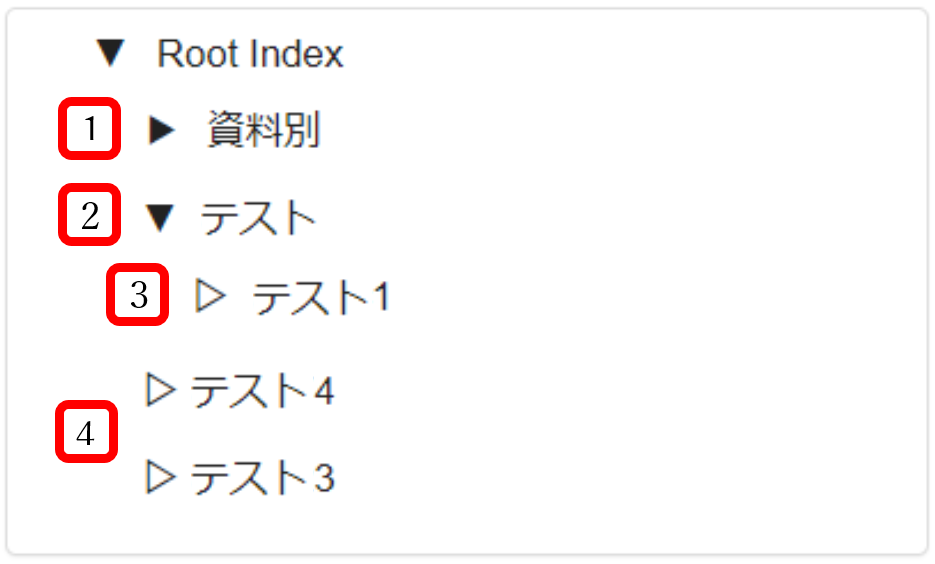Screen dimensions: 935x564
Task: Open the 資料別 index entry
Action: click(x=264, y=130)
